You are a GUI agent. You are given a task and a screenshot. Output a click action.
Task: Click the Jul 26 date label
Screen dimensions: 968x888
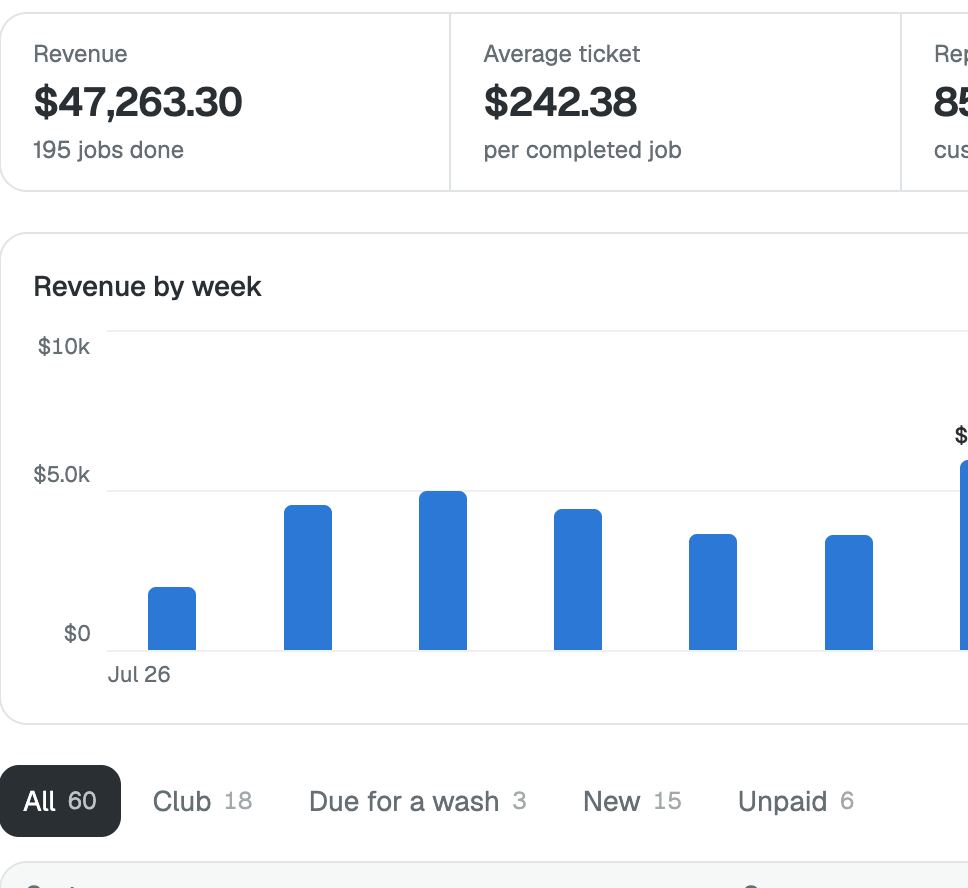point(139,674)
